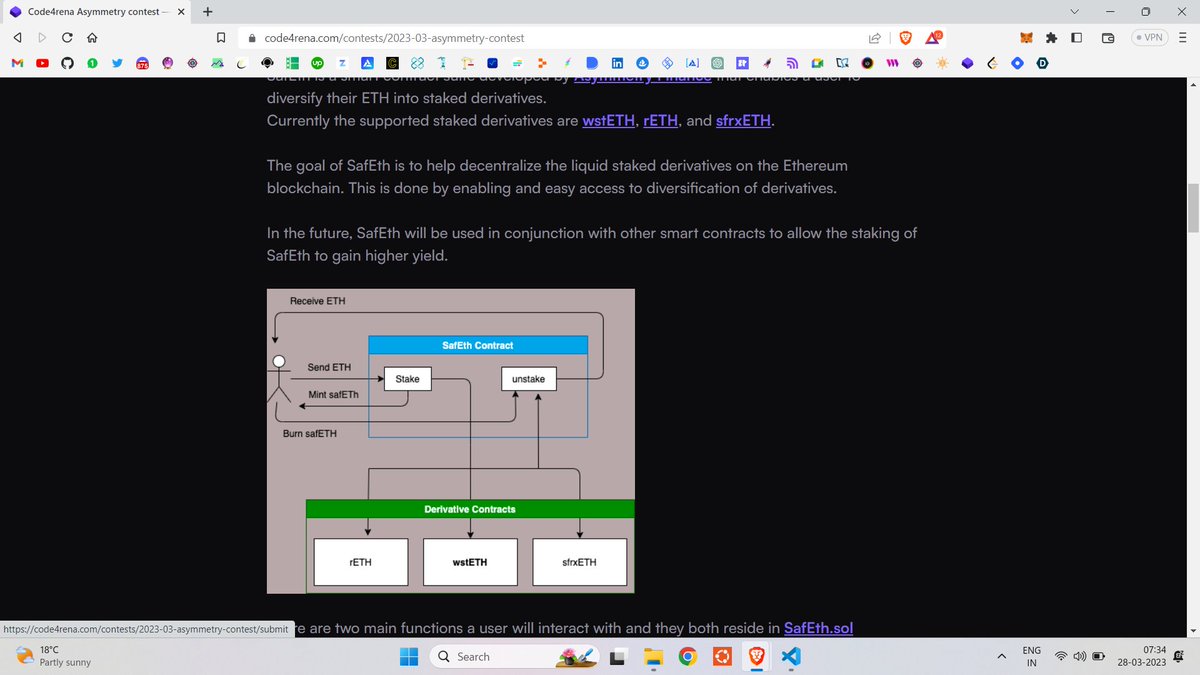Open volume speaker tray icon
Viewport: 1200px width, 675px height.
1080,657
